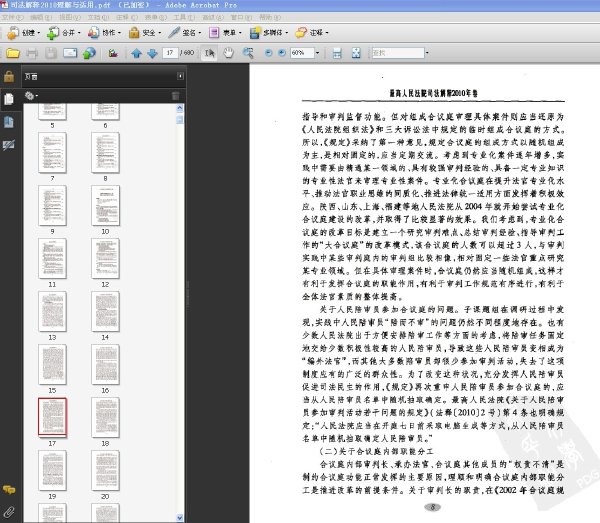Viewport: 600px width, 523px height.
Task: Click the email envelope icon
Action: click(x=70, y=53)
